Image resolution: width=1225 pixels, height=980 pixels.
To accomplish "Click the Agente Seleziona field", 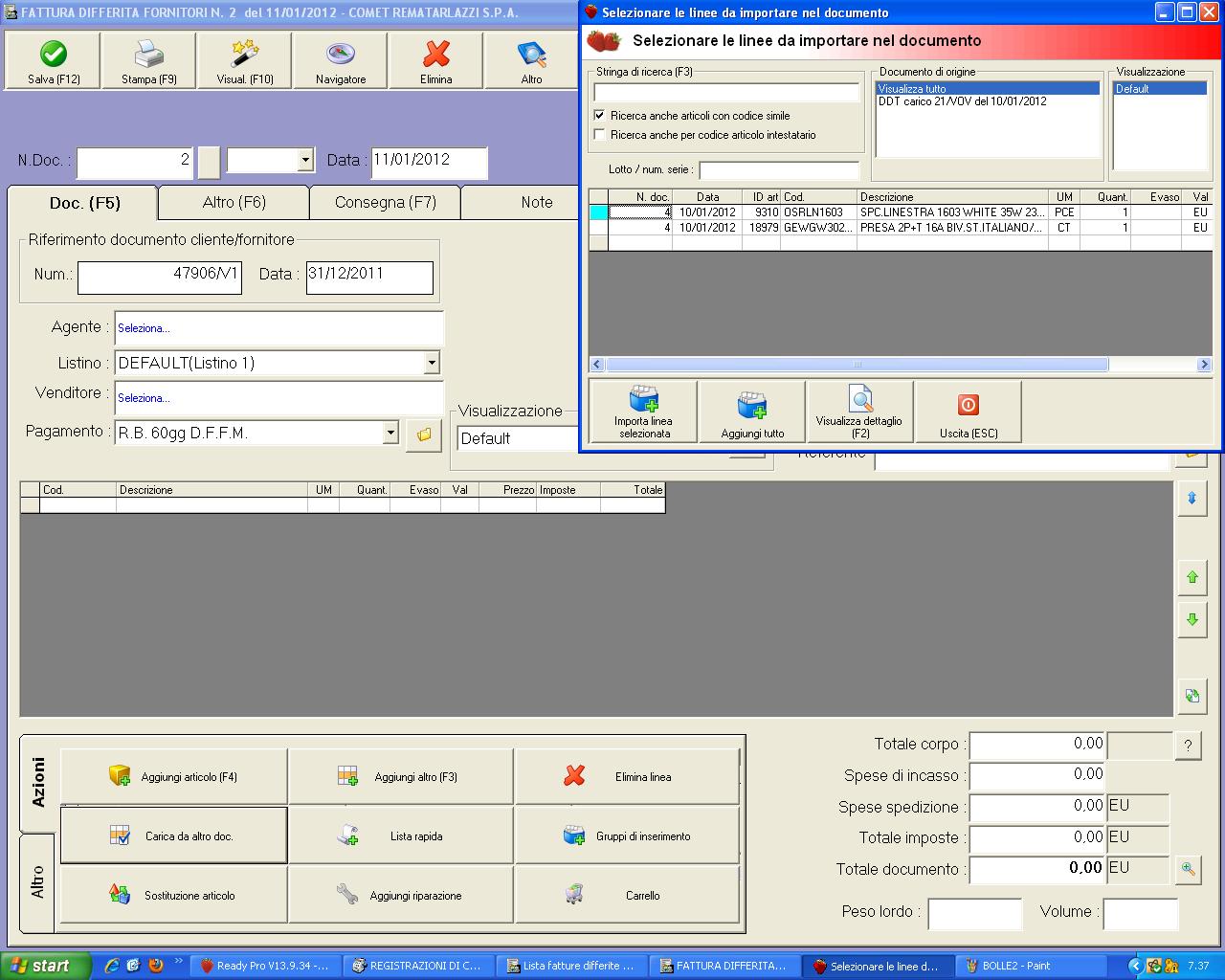I will 278,328.
